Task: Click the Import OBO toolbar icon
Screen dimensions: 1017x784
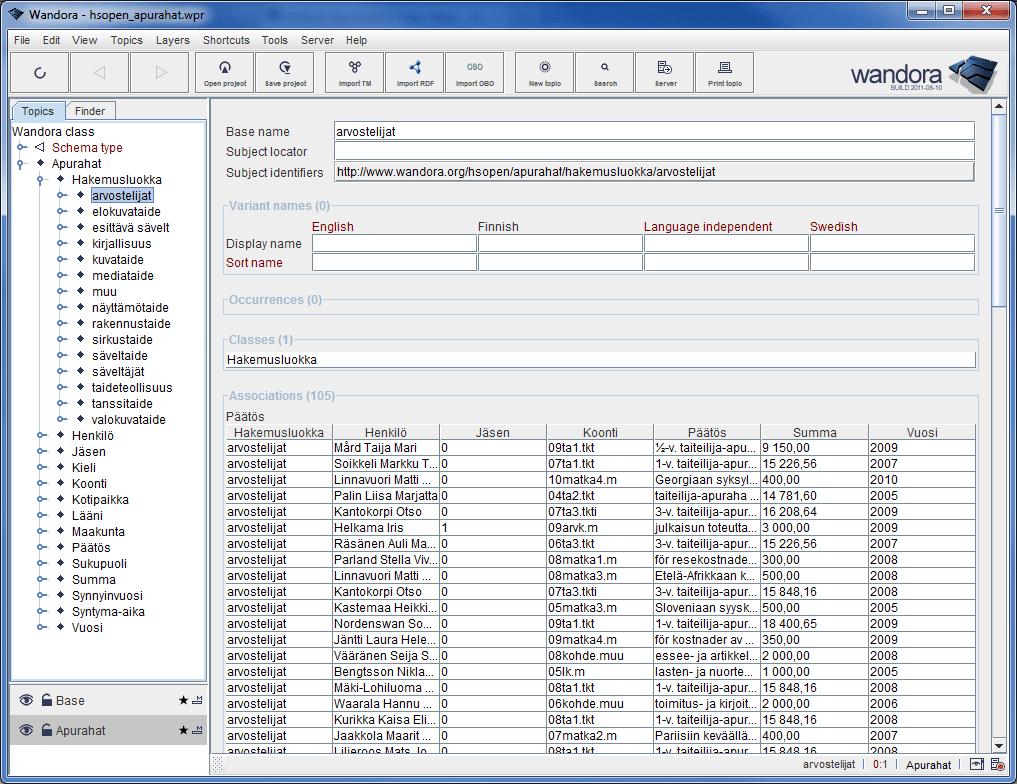Action: [x=474, y=73]
